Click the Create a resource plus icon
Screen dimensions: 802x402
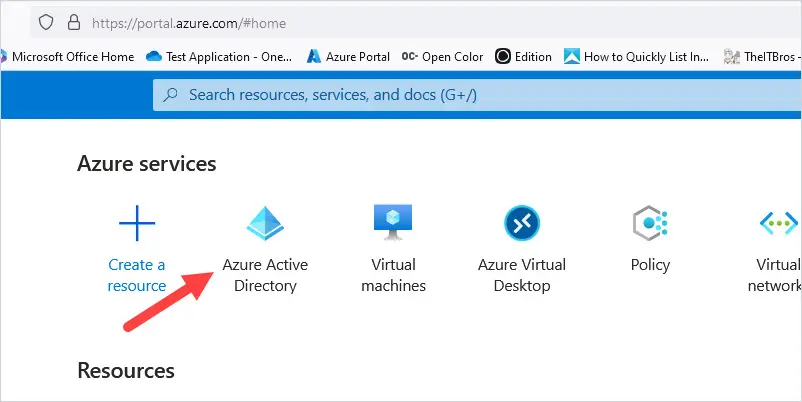(137, 223)
